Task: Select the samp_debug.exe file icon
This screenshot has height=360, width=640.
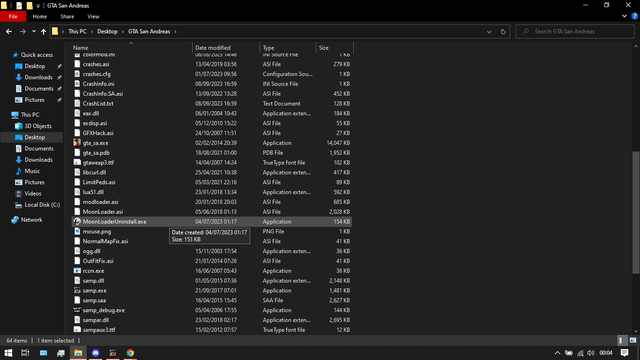Action: (77, 310)
